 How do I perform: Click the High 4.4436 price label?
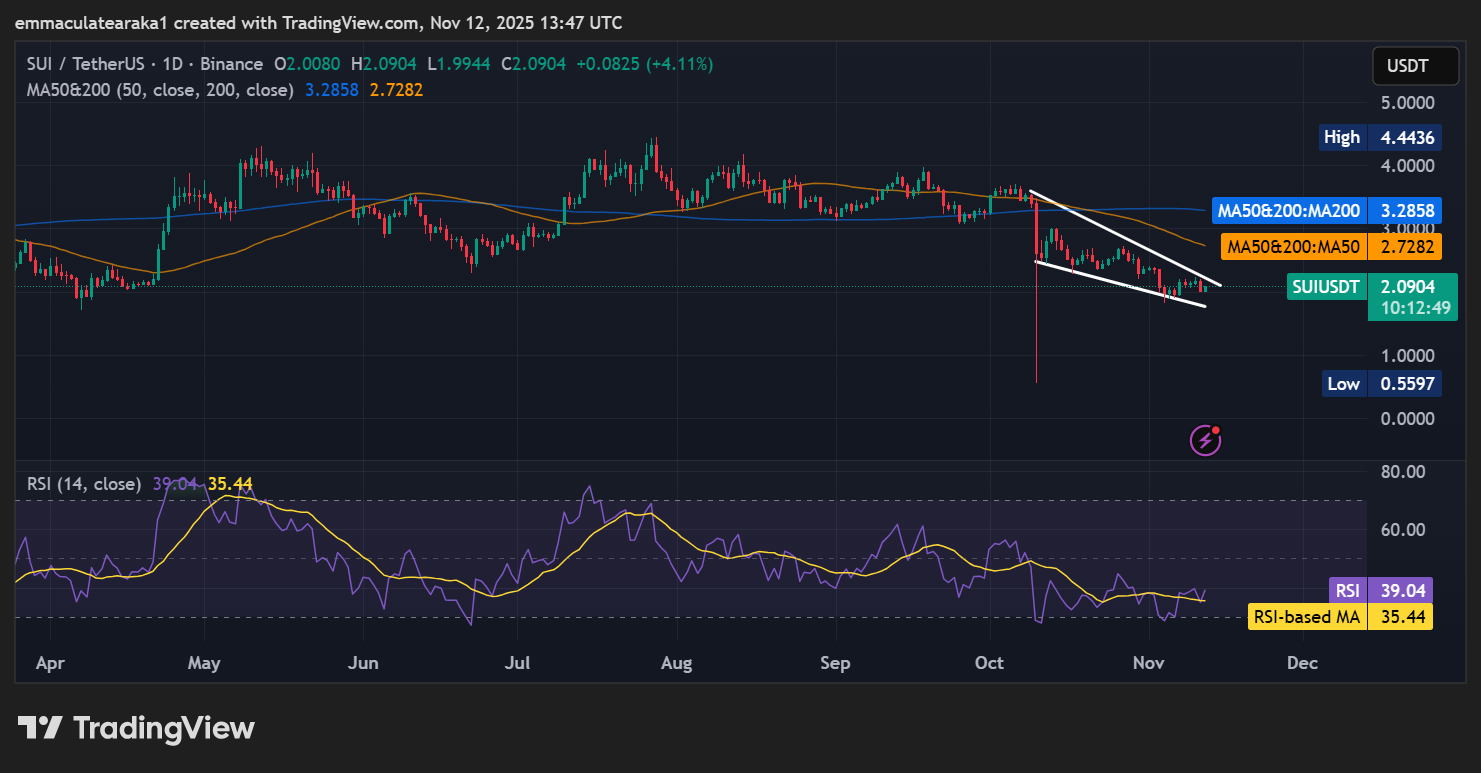(1379, 137)
